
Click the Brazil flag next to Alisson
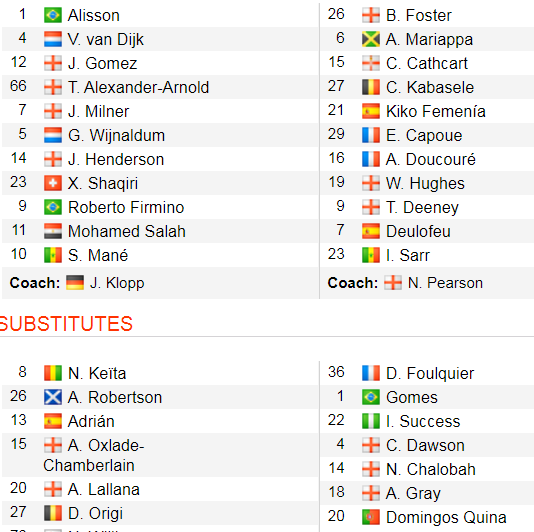click(53, 15)
